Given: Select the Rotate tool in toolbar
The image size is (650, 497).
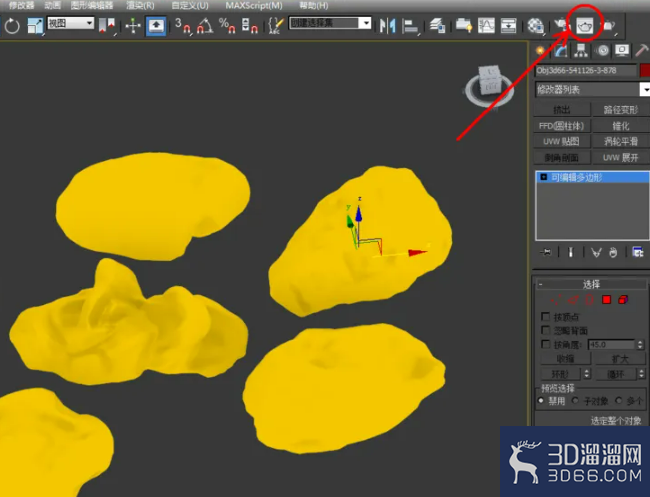Looking at the screenshot, I should click(12, 26).
